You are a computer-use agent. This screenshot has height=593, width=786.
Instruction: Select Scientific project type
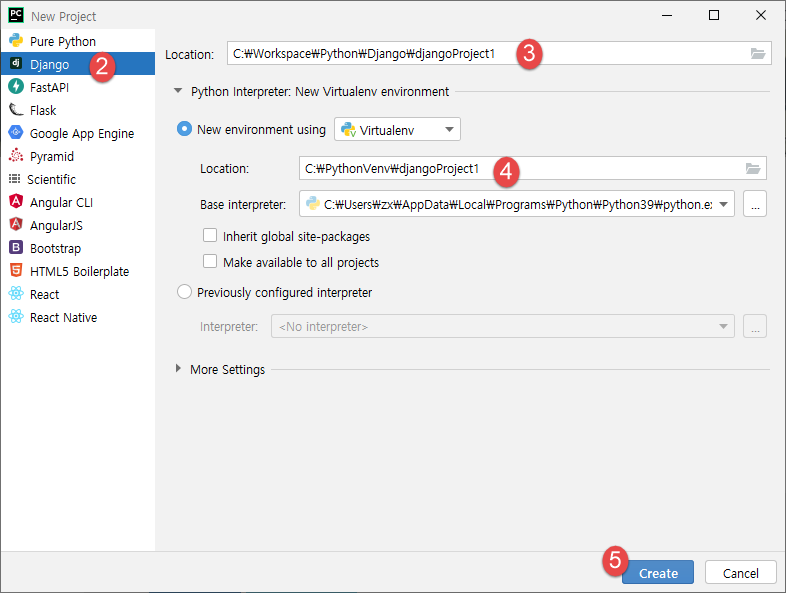[x=78, y=179]
